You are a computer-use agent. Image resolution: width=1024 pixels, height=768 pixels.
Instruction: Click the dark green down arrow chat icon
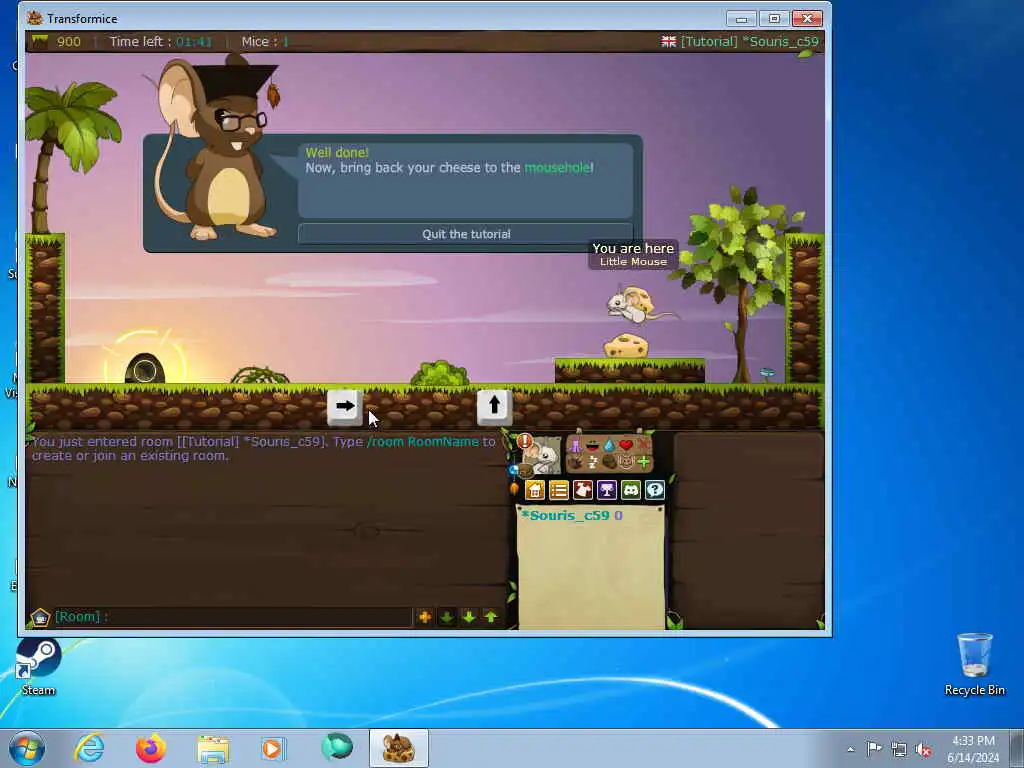coord(447,616)
